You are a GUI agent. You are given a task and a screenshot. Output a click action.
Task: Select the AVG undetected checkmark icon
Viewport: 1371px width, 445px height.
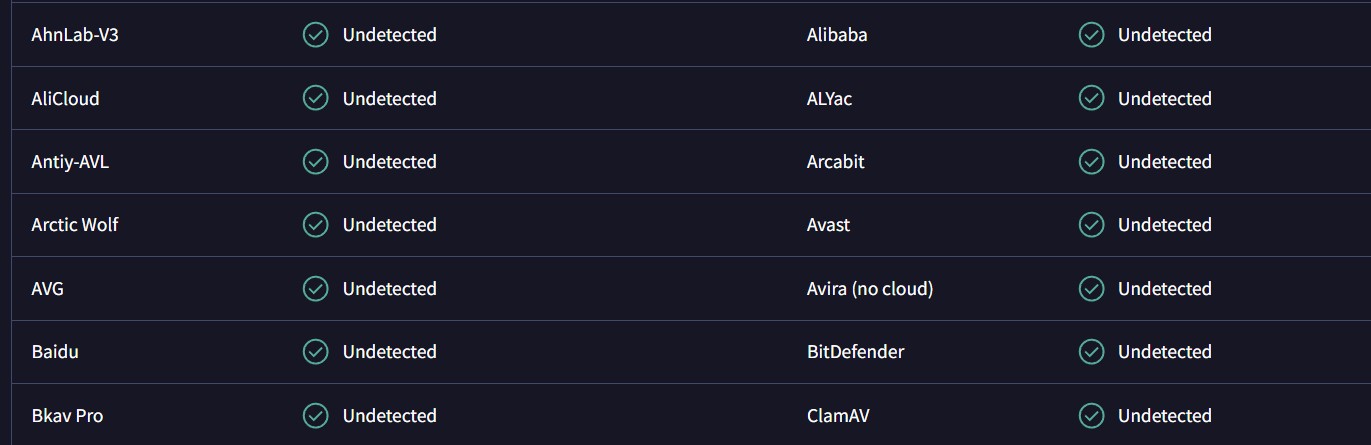pos(316,289)
